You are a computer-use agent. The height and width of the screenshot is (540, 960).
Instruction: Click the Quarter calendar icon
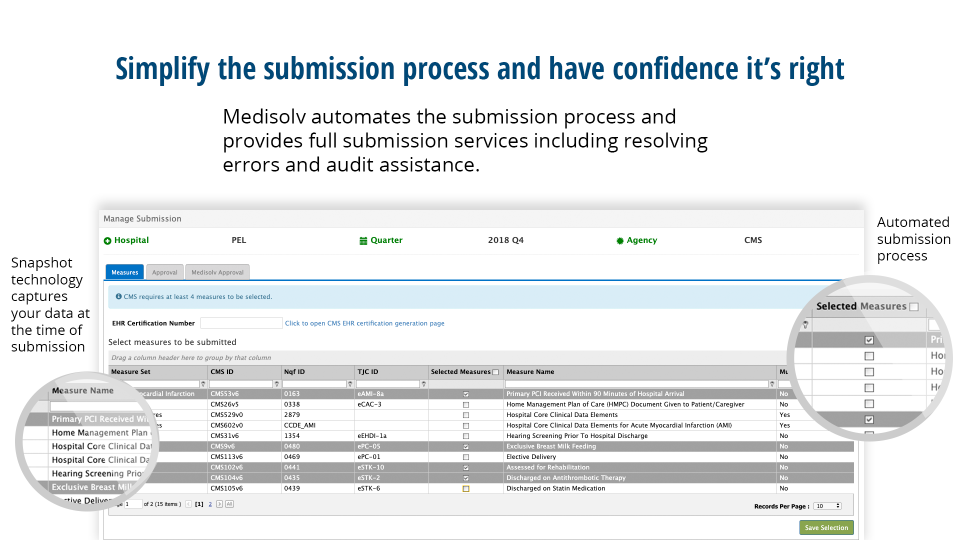point(363,241)
